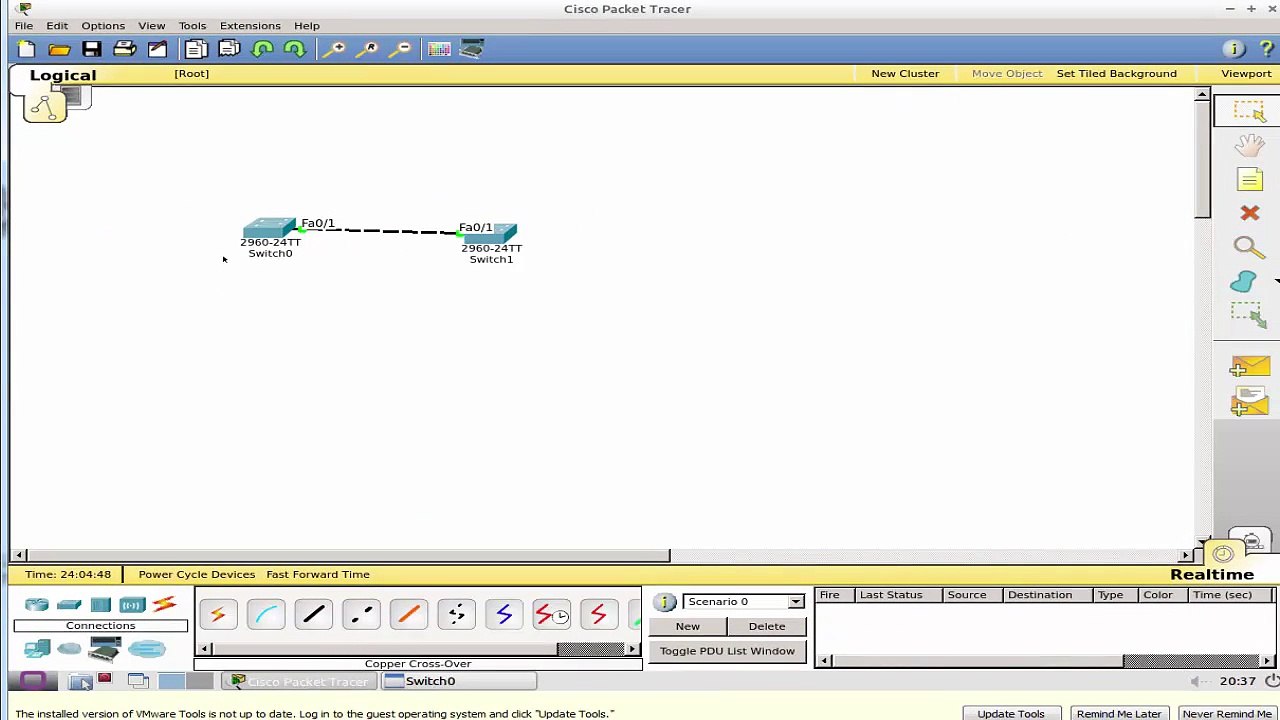Click Fast Forward Time
Screen dimensions: 1280x720
(x=318, y=574)
